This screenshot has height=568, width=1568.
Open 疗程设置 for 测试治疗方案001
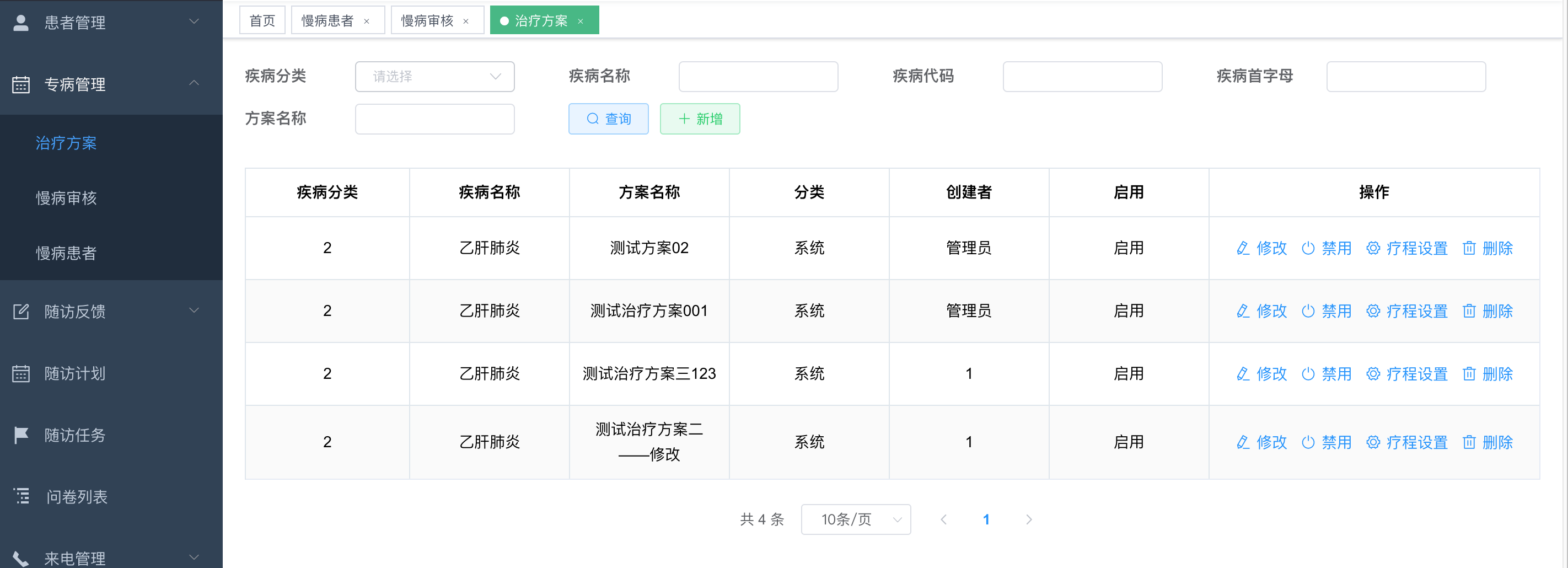point(1406,311)
